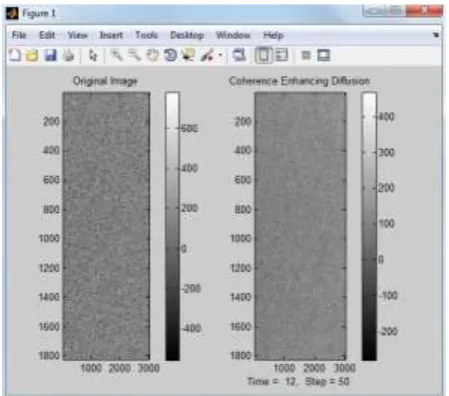Open the Brush tool color dropdown arrow

pos(220,56)
